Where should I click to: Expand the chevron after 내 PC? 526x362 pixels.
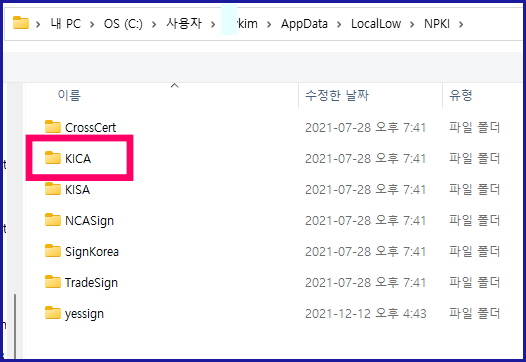92,24
